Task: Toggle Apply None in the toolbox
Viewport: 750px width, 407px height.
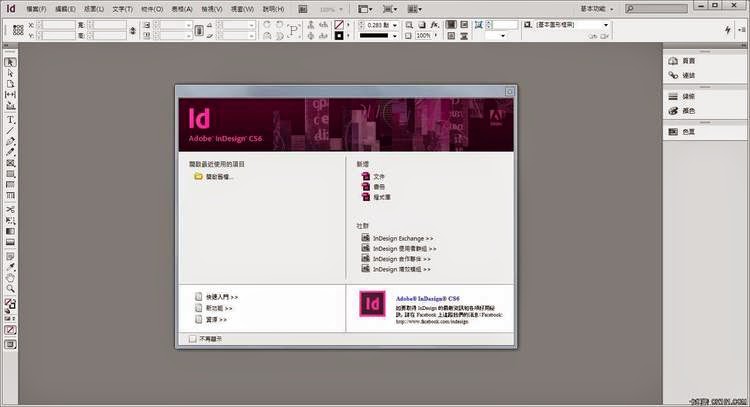Action: coord(10,330)
